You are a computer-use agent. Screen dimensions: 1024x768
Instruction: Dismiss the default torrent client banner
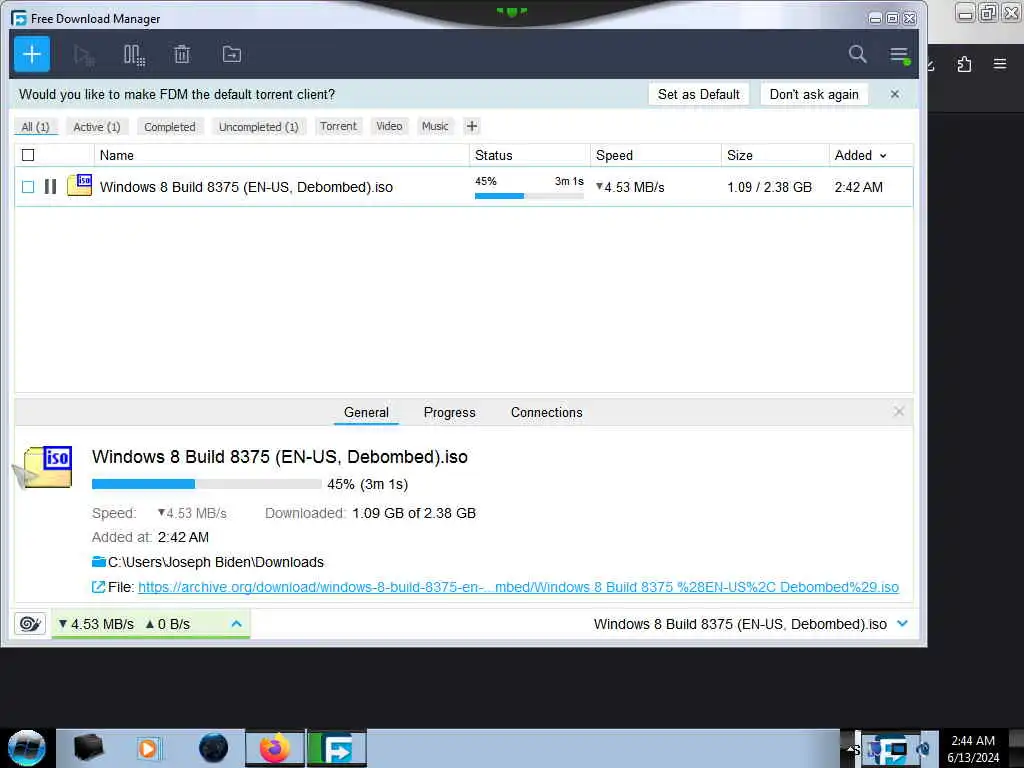895,95
